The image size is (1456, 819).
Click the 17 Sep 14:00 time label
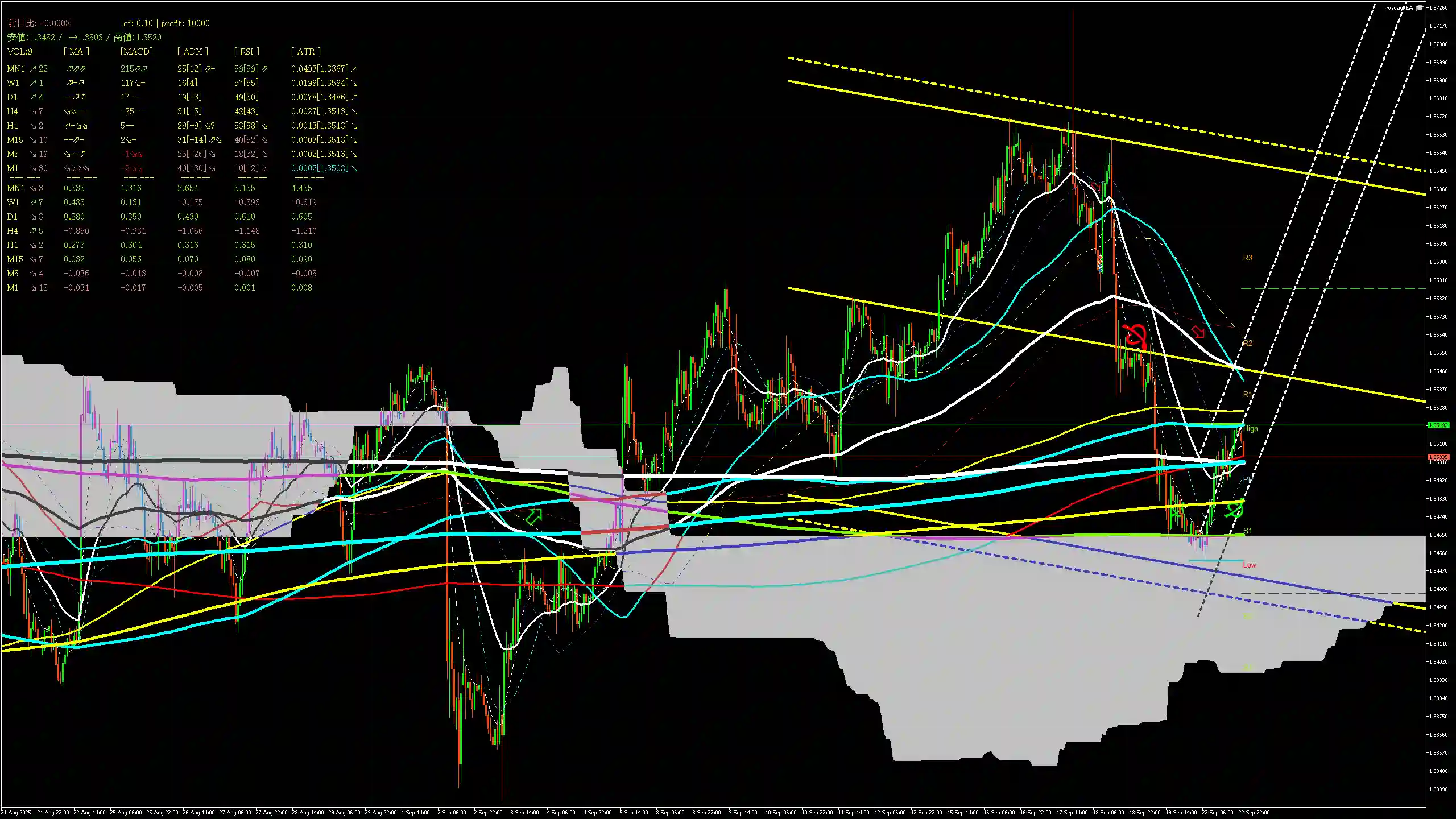point(1072,812)
